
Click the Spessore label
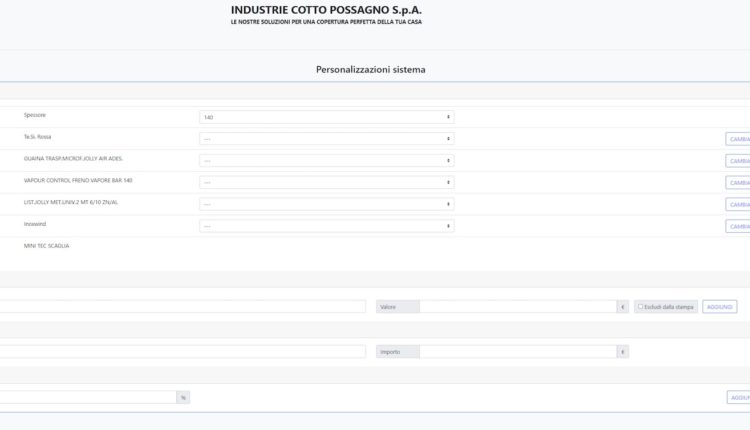coord(35,115)
